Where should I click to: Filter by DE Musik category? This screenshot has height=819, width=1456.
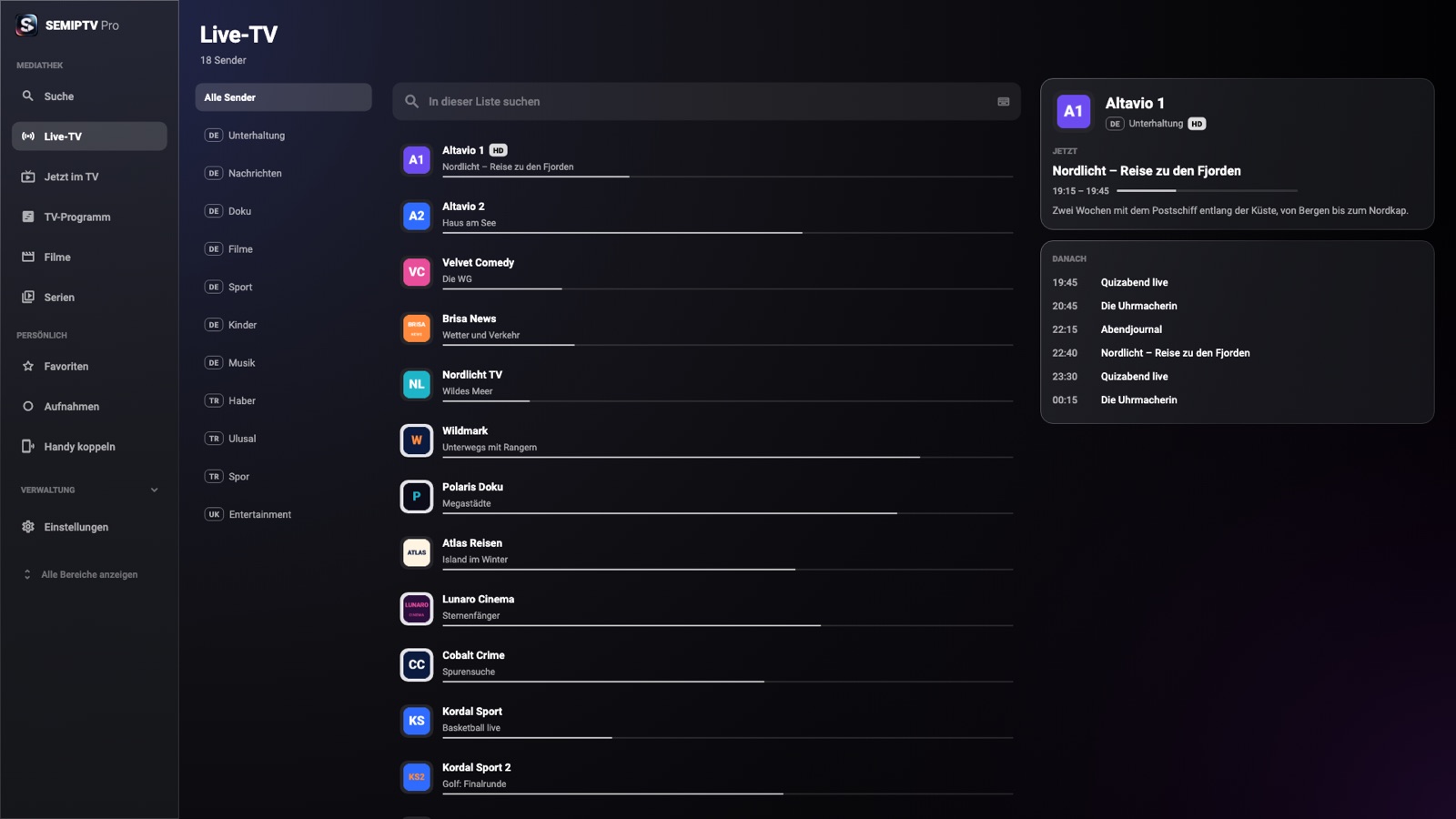283,363
